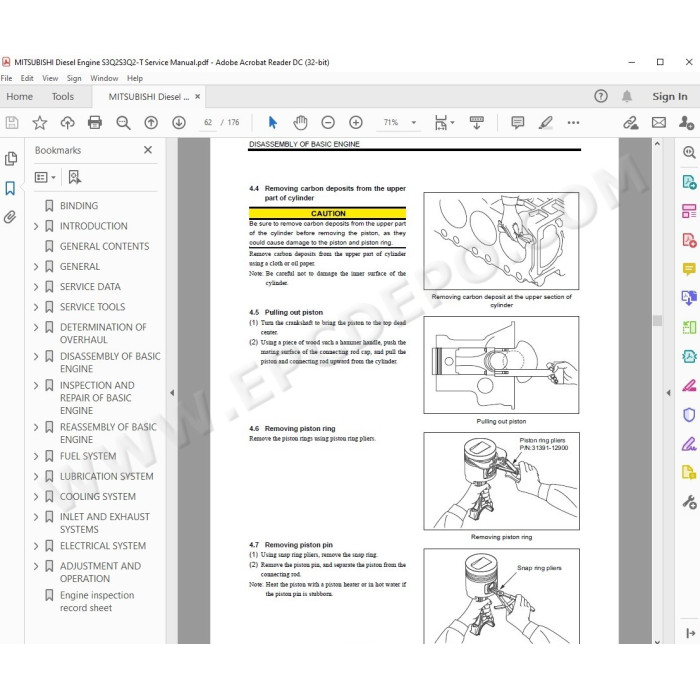The image size is (700, 700).
Task: Open the Window menu
Action: (x=104, y=78)
